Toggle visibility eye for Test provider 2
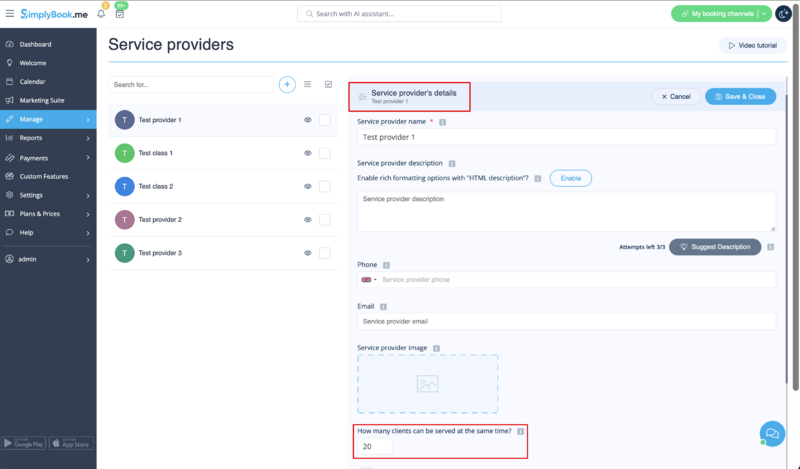 tap(308, 220)
